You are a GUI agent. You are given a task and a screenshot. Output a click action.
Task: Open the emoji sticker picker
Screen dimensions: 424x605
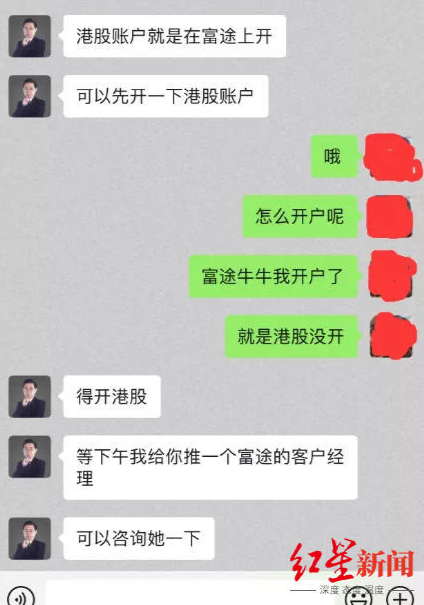click(359, 597)
